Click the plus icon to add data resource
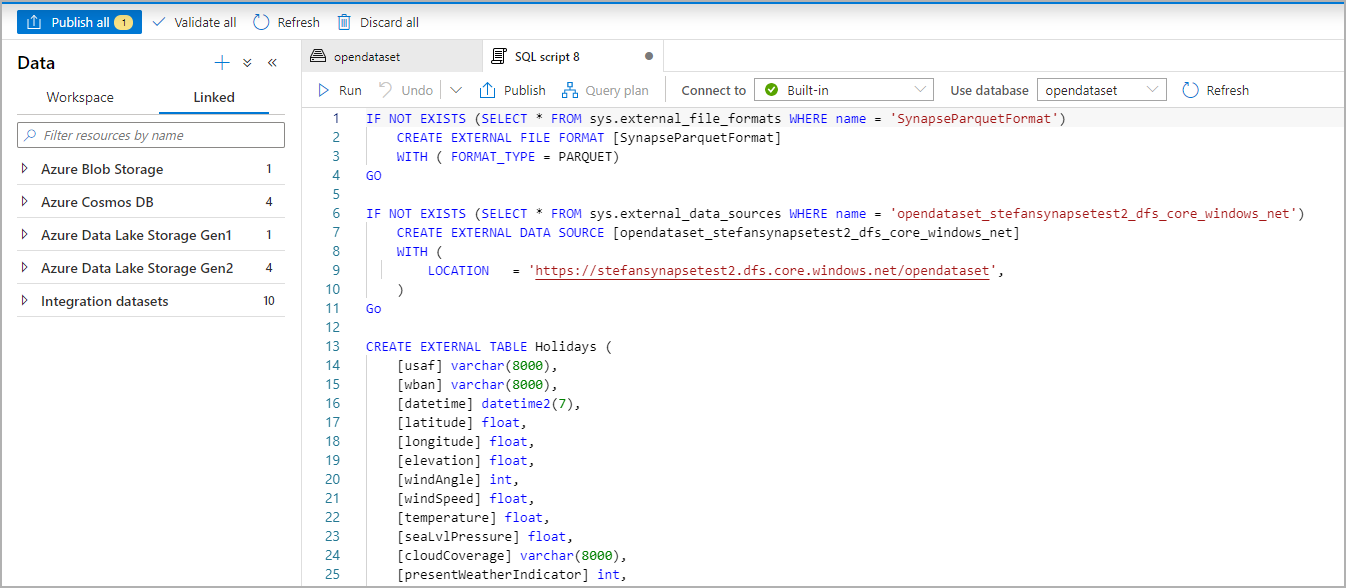This screenshot has height=588, width=1346. (222, 63)
